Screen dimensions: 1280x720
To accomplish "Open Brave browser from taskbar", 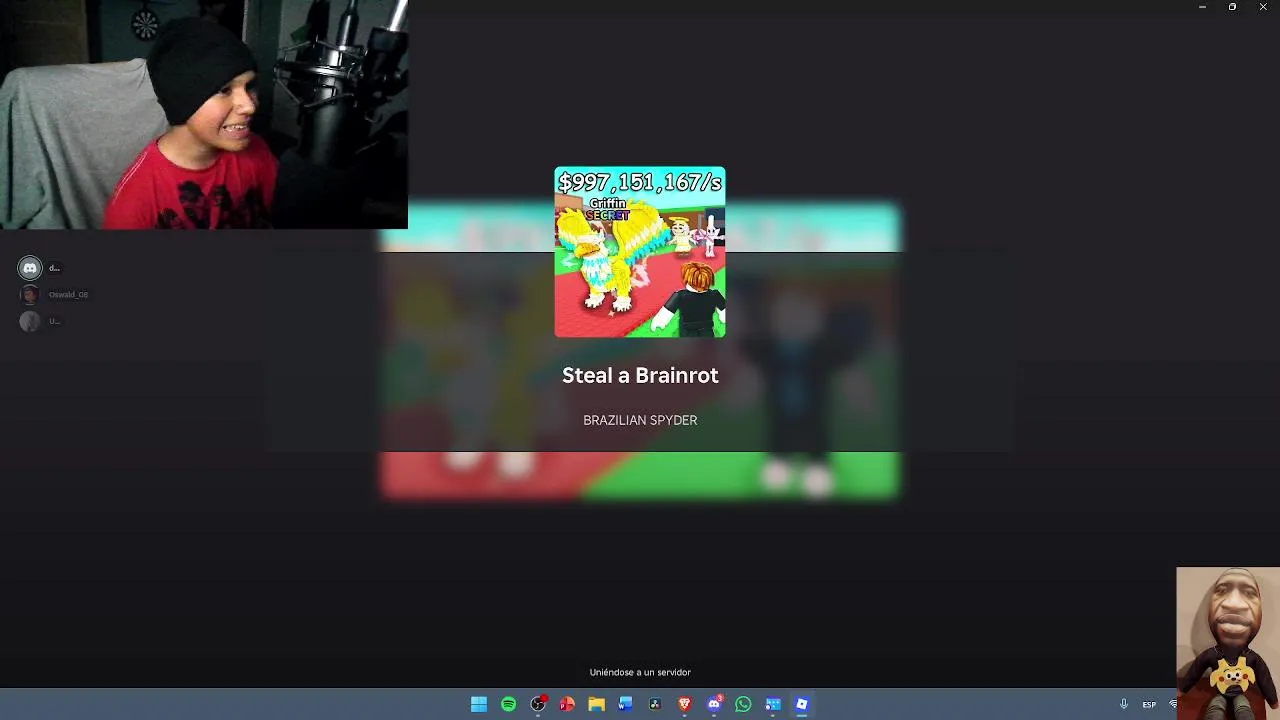I will coord(685,704).
